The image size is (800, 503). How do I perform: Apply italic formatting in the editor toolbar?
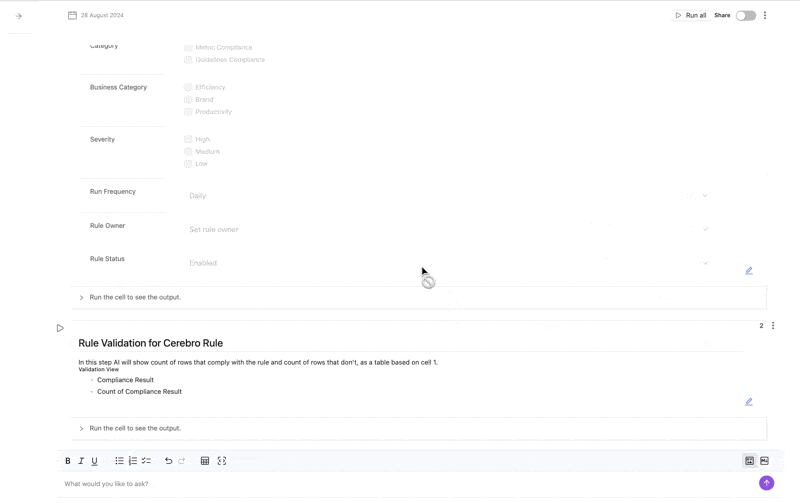pos(81,461)
